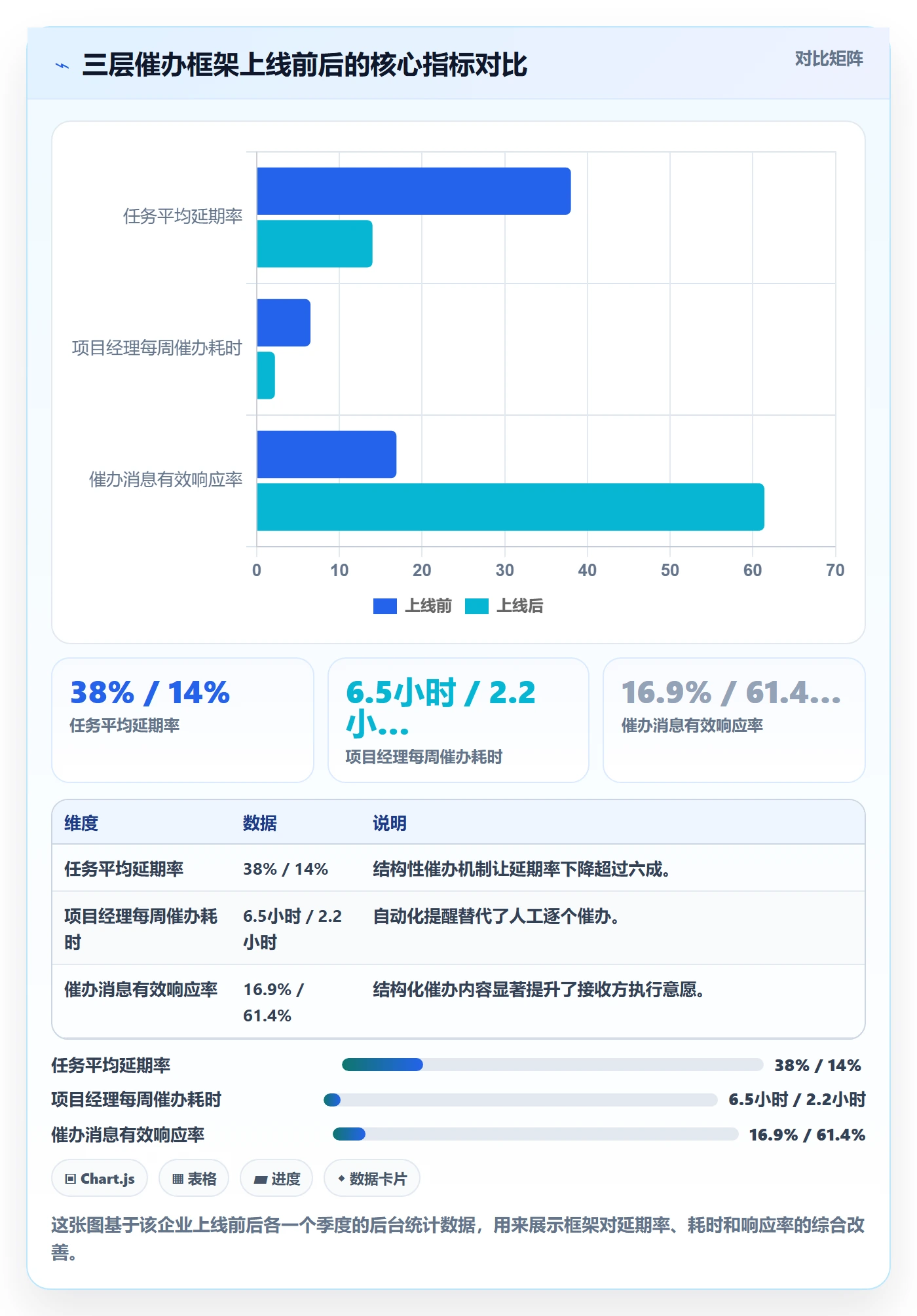Click the lightning icon beside the title
Image resolution: width=917 pixels, height=1316 pixels.
click(62, 65)
